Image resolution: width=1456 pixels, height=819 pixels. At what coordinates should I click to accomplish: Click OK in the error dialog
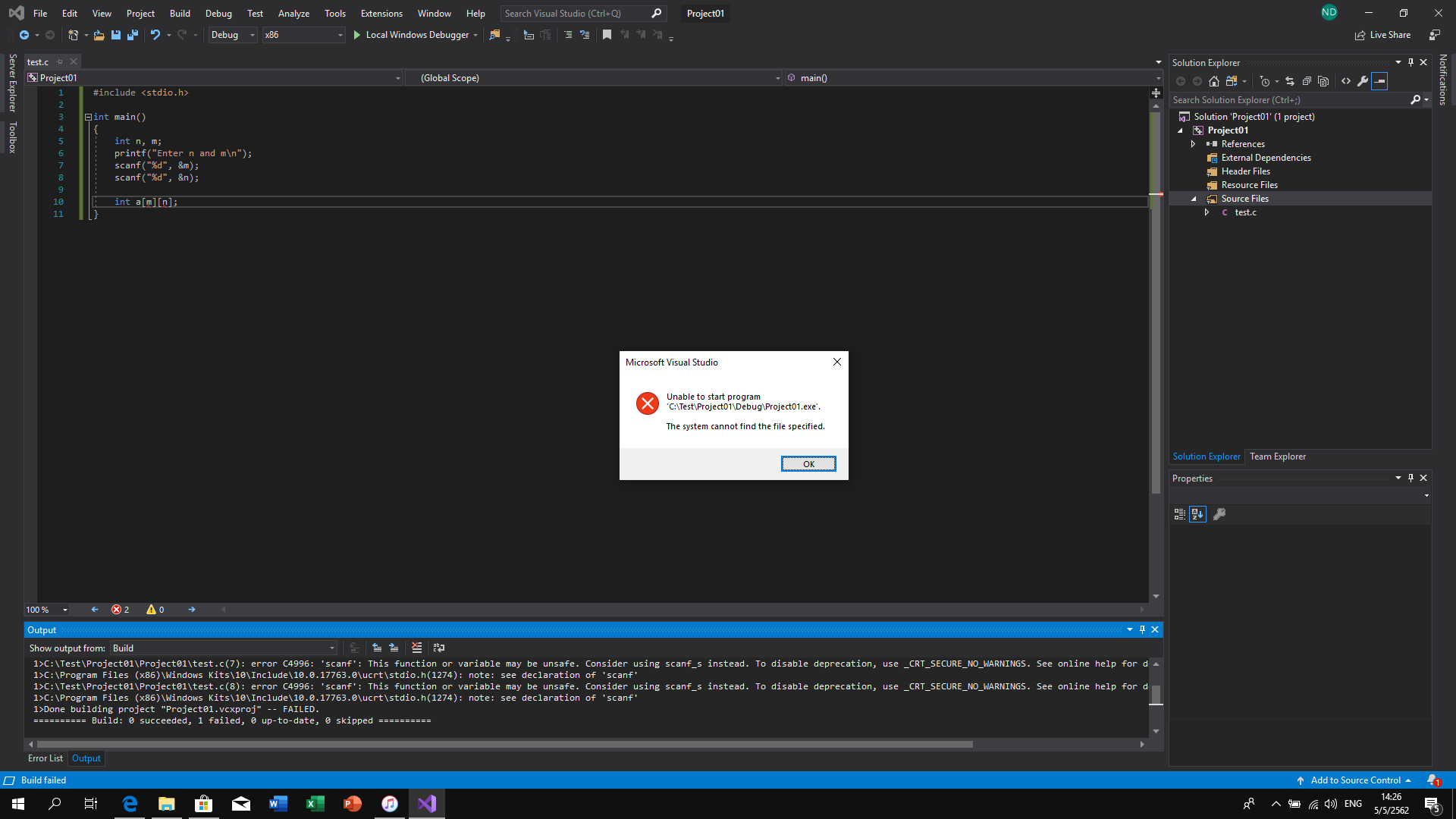coord(808,464)
